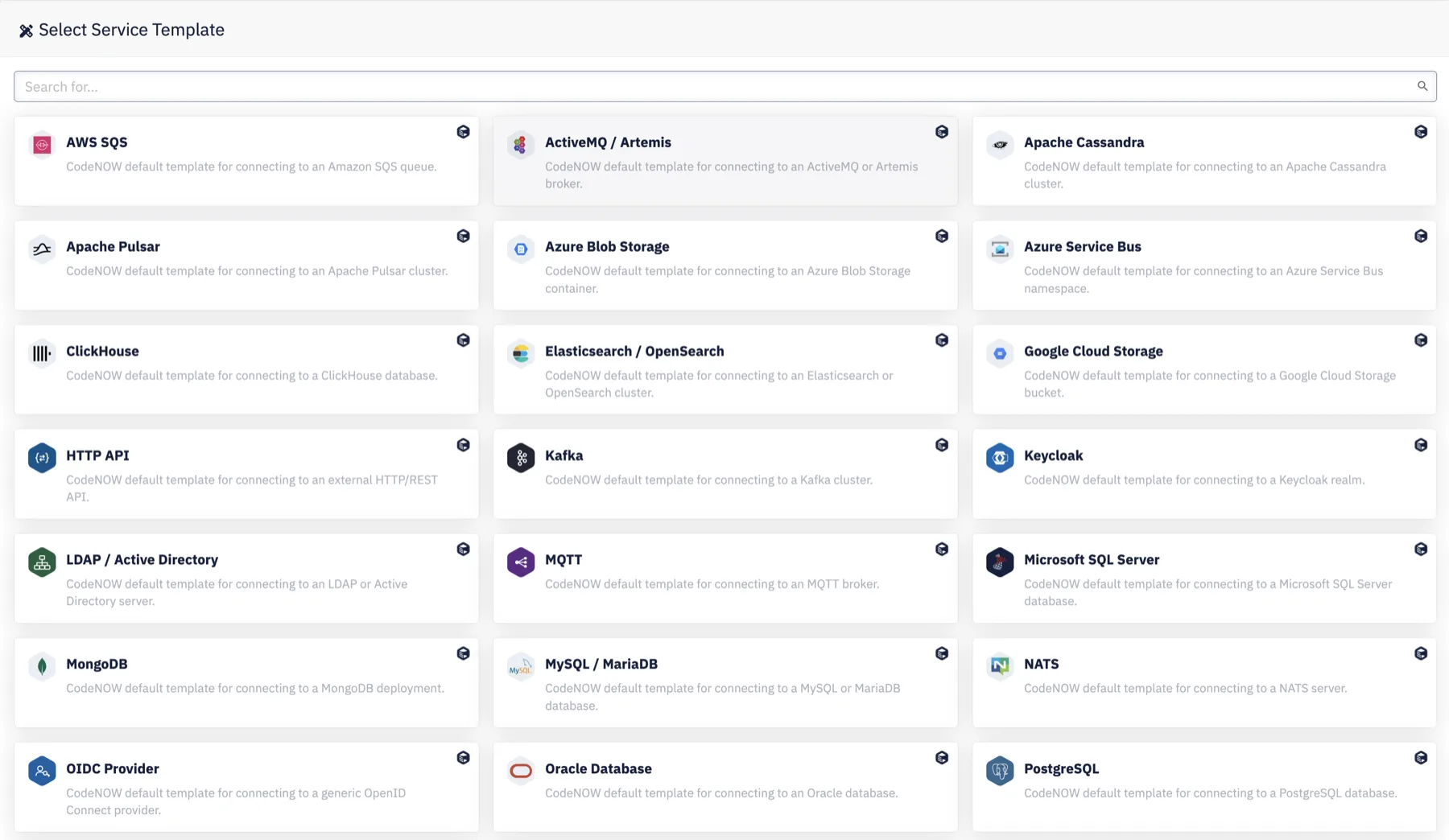Click the Elasticsearch / OpenSearch logo
Screen dimensions: 1449x840
[x=521, y=353]
